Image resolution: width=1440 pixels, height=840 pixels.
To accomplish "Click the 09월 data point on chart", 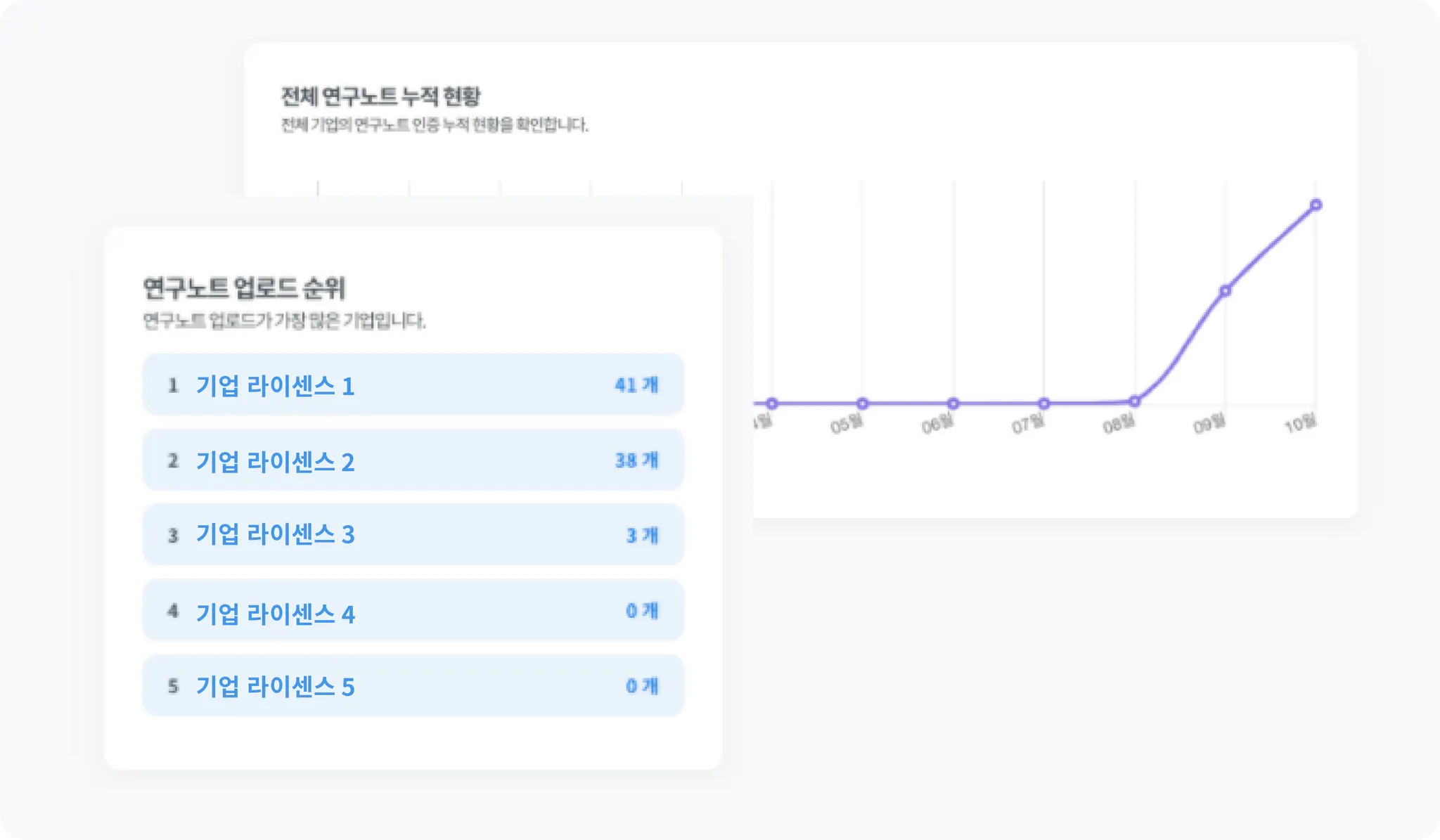I will [x=1225, y=290].
